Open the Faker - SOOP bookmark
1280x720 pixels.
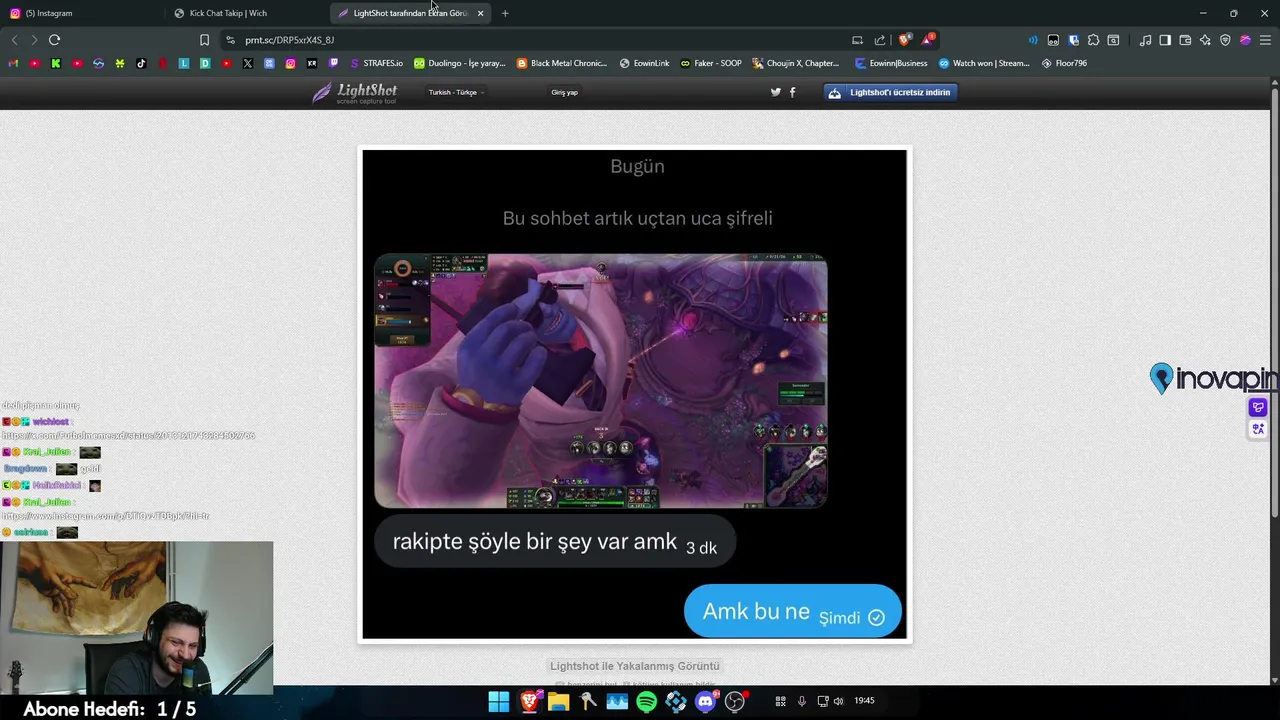[x=711, y=63]
